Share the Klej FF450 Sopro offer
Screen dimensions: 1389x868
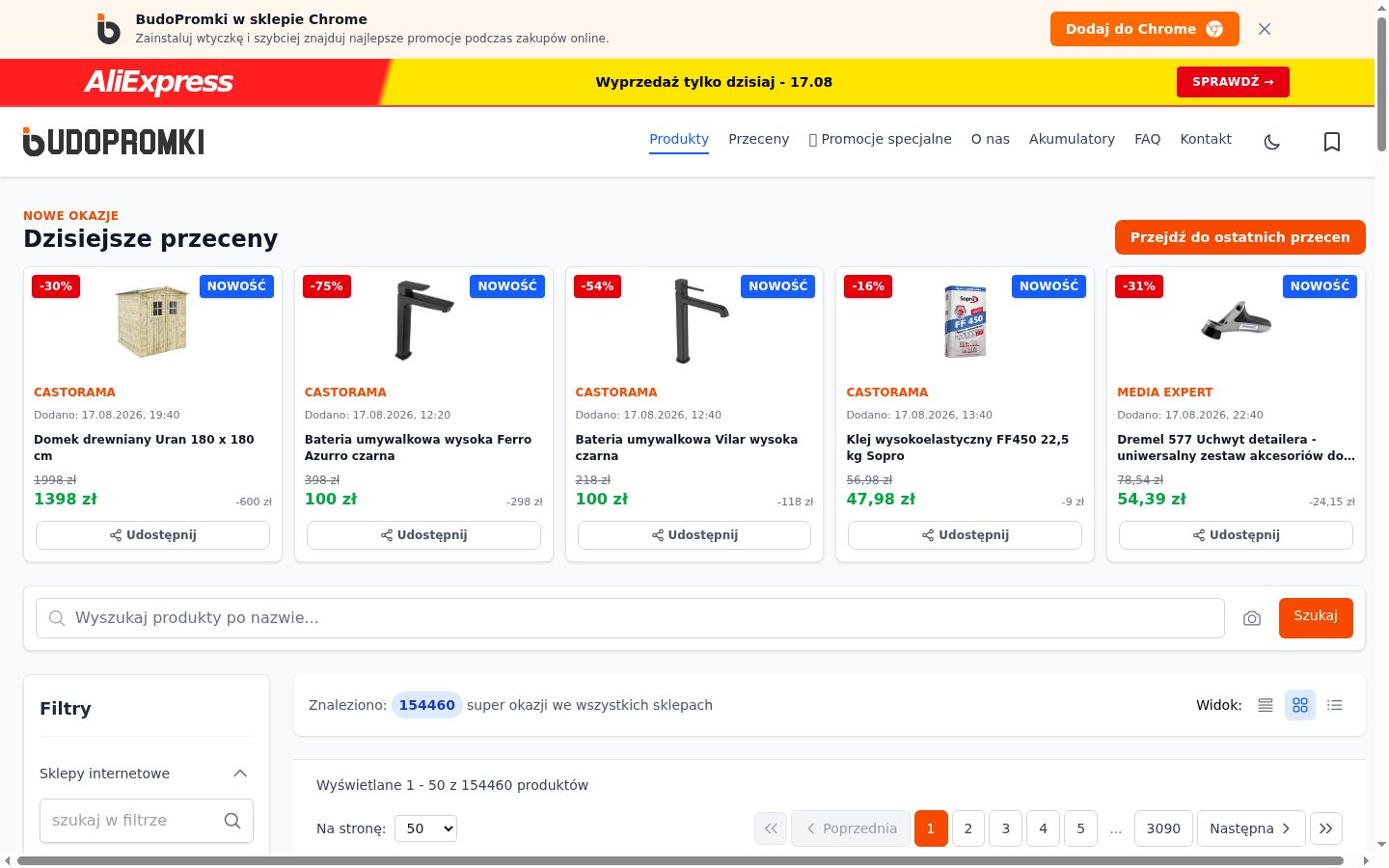965,535
